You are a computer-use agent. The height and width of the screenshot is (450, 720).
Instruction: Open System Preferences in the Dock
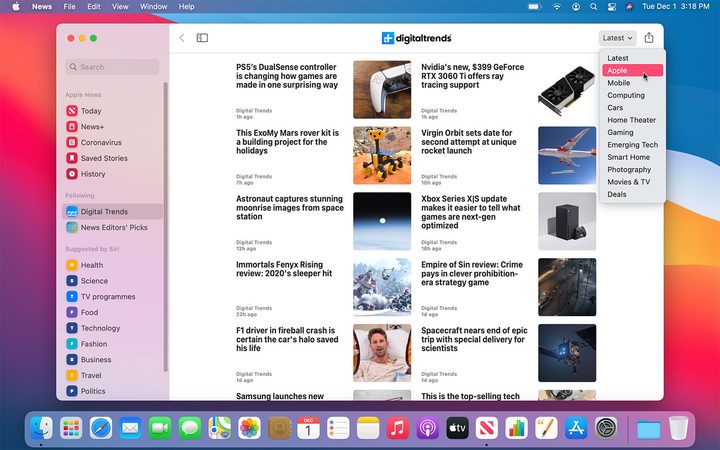[x=606, y=429]
